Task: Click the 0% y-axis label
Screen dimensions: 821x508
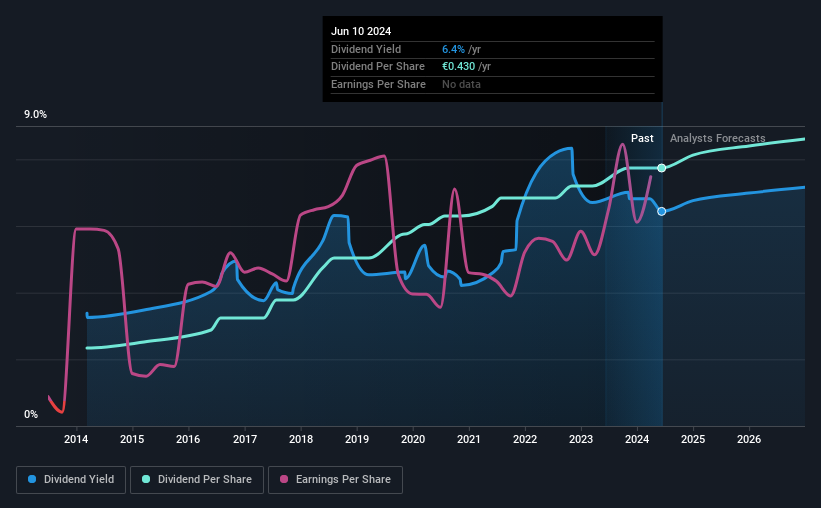Action: point(31,414)
